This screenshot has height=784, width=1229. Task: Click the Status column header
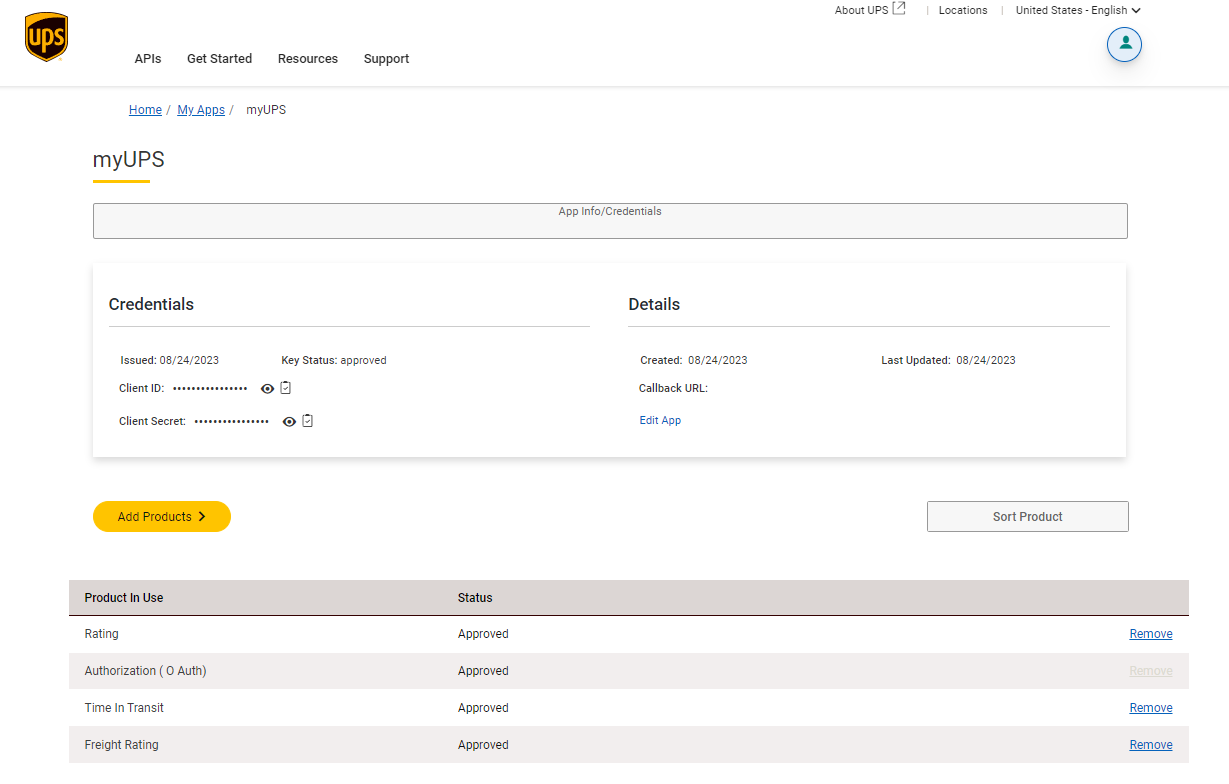[475, 598]
